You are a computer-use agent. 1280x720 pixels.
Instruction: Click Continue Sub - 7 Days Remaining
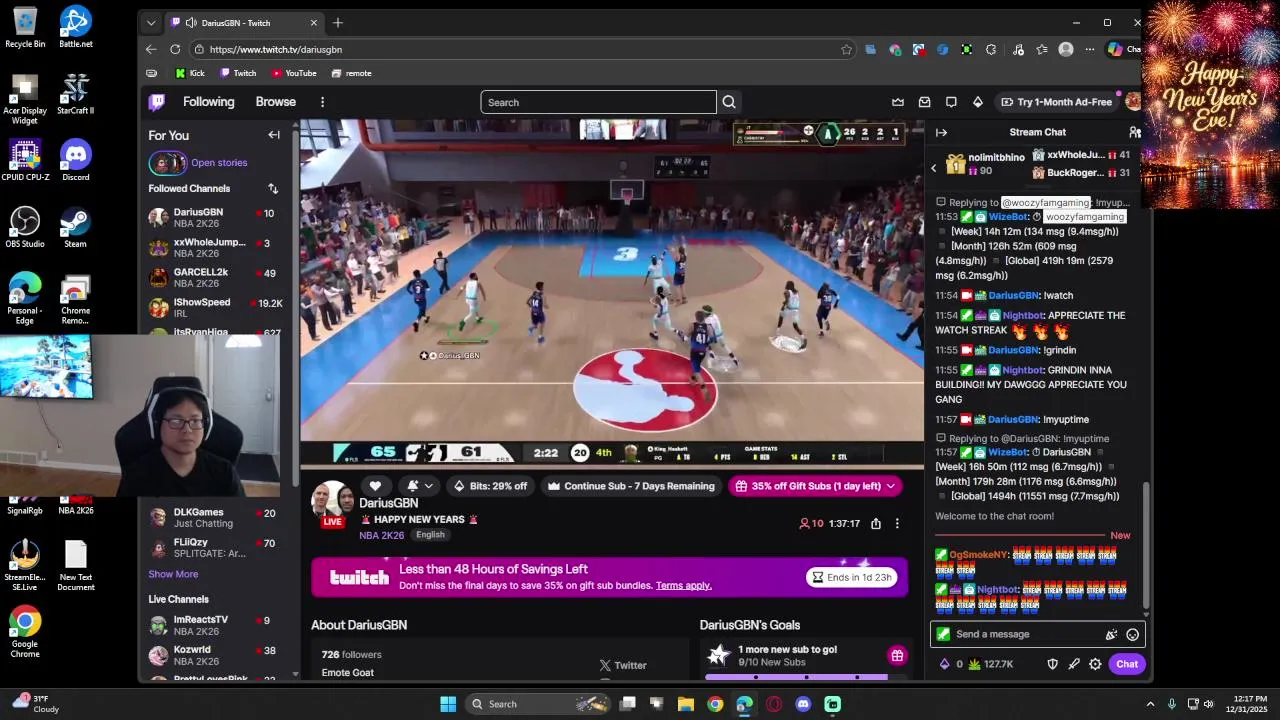coord(631,486)
